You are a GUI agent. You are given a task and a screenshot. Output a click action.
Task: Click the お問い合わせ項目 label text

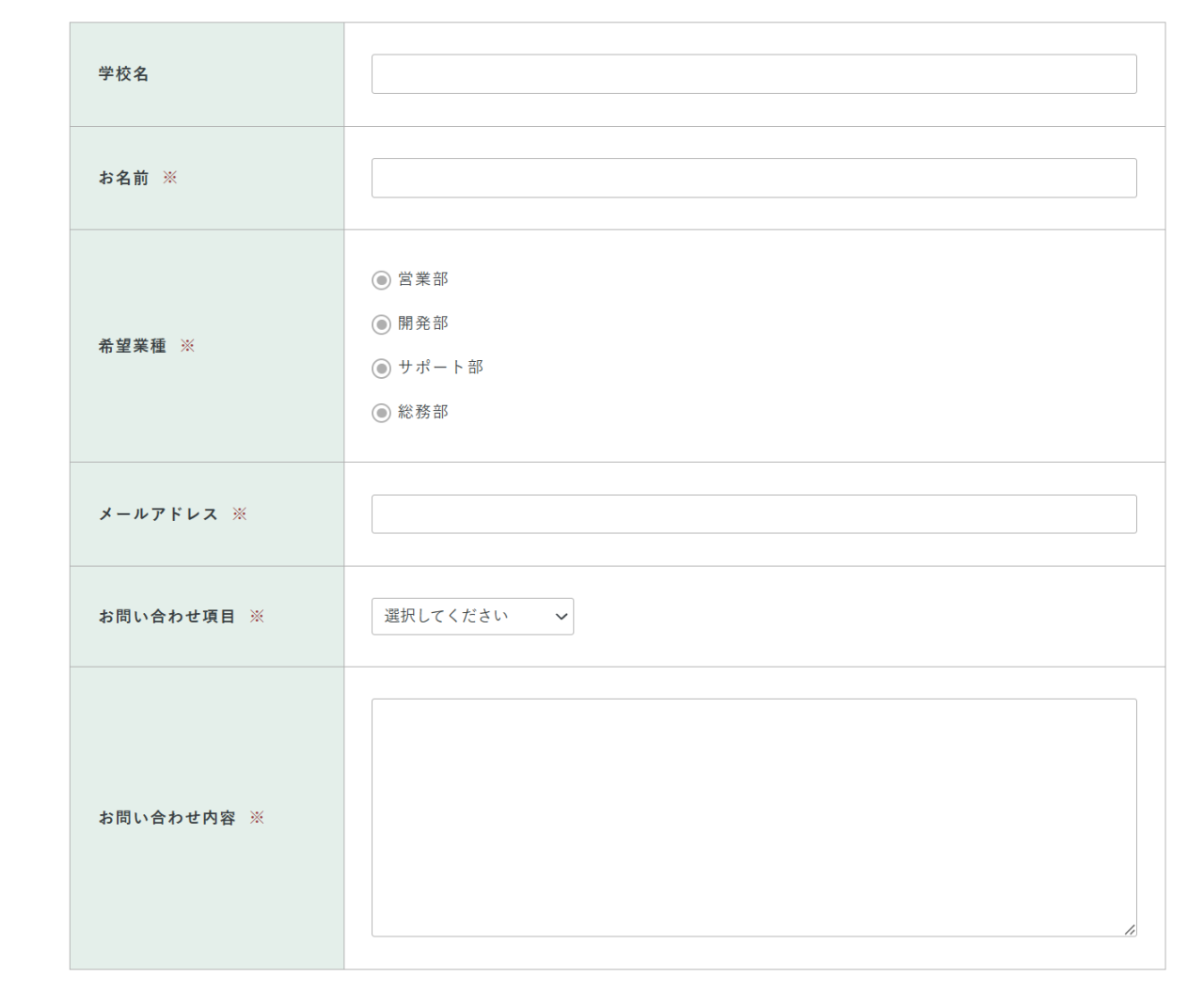166,617
